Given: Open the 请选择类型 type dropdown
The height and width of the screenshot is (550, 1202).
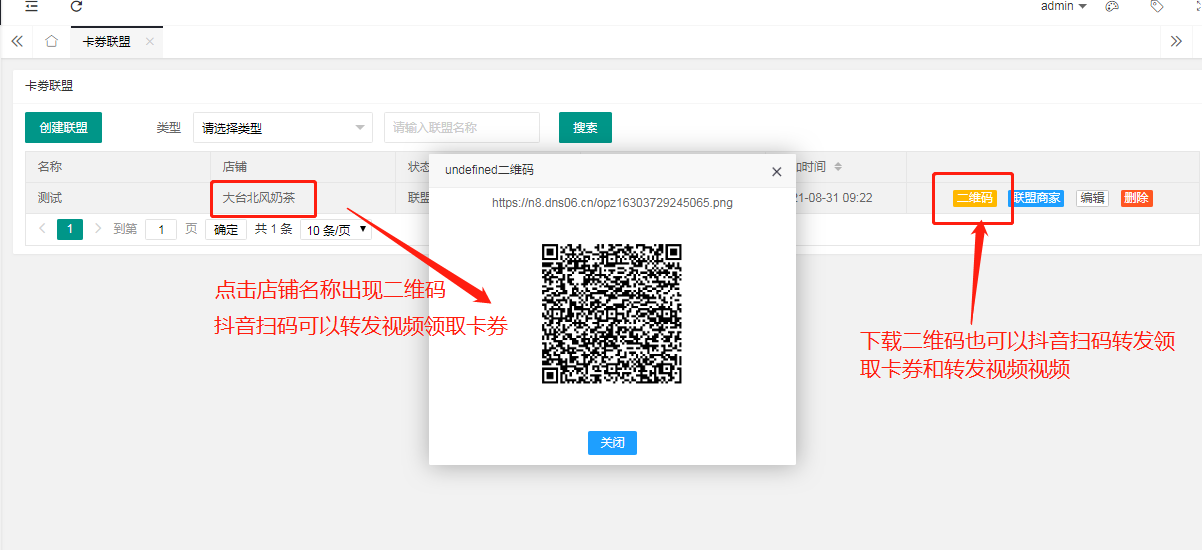Looking at the screenshot, I should [x=282, y=128].
